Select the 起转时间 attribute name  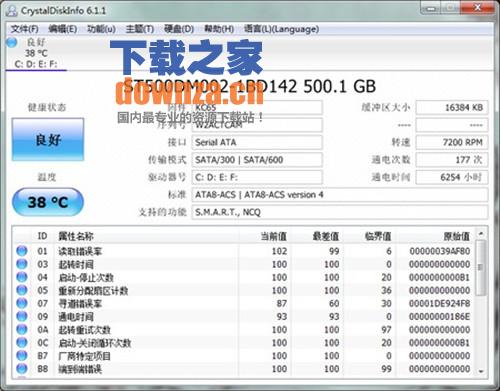[76, 264]
